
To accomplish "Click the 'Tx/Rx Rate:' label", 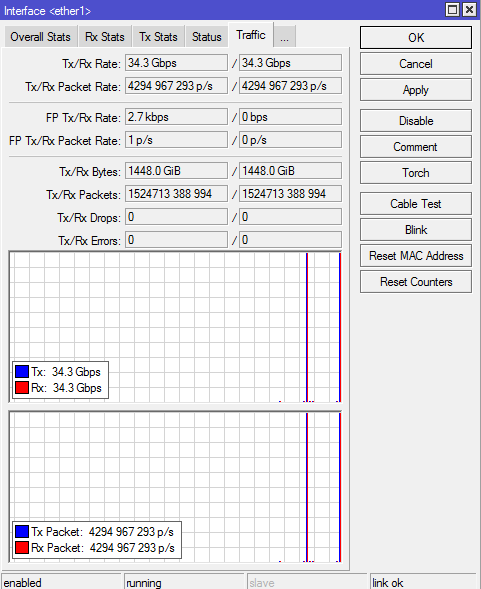I will 91,64.
